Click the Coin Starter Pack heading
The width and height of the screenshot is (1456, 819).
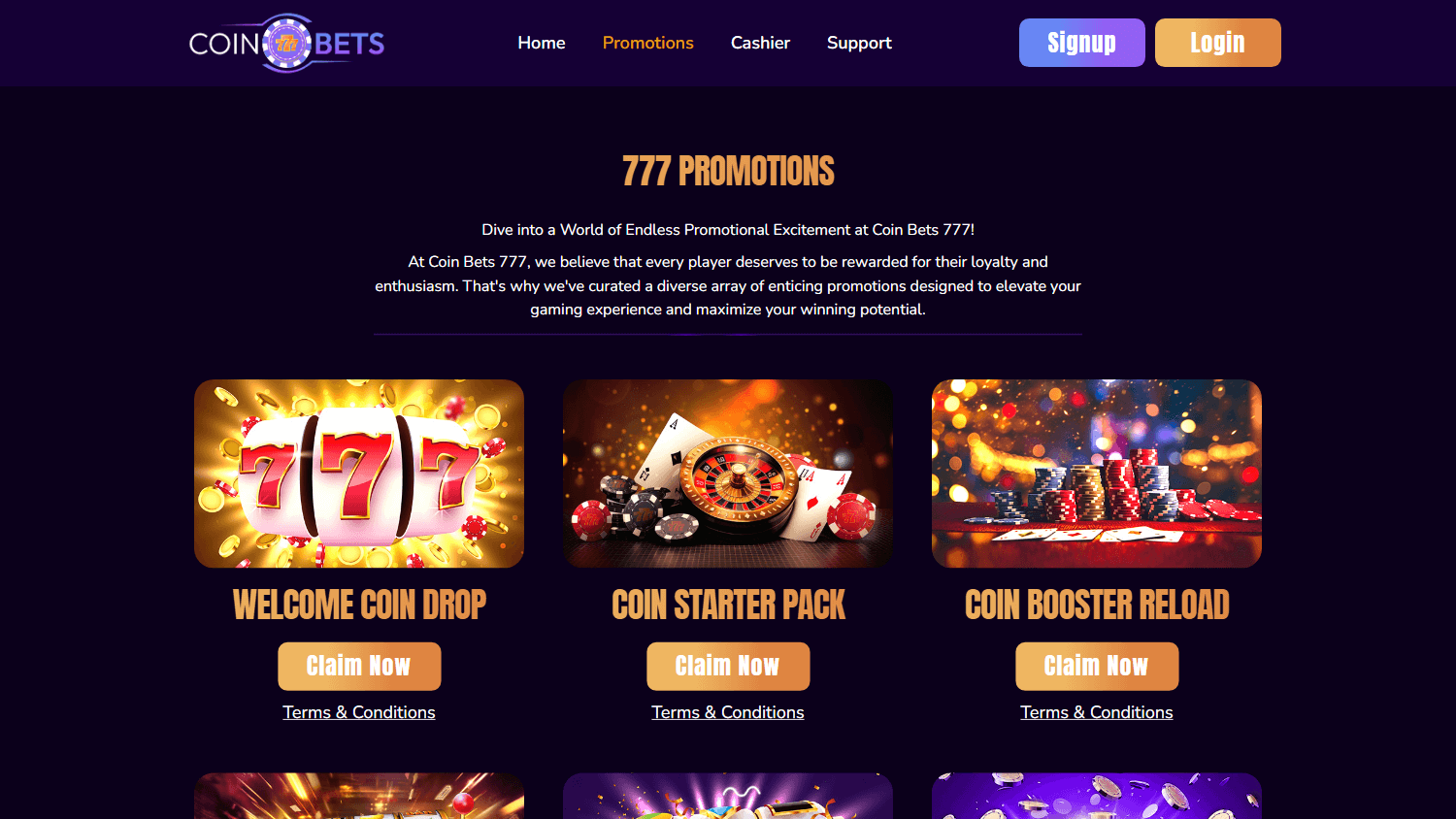pyautogui.click(x=728, y=605)
